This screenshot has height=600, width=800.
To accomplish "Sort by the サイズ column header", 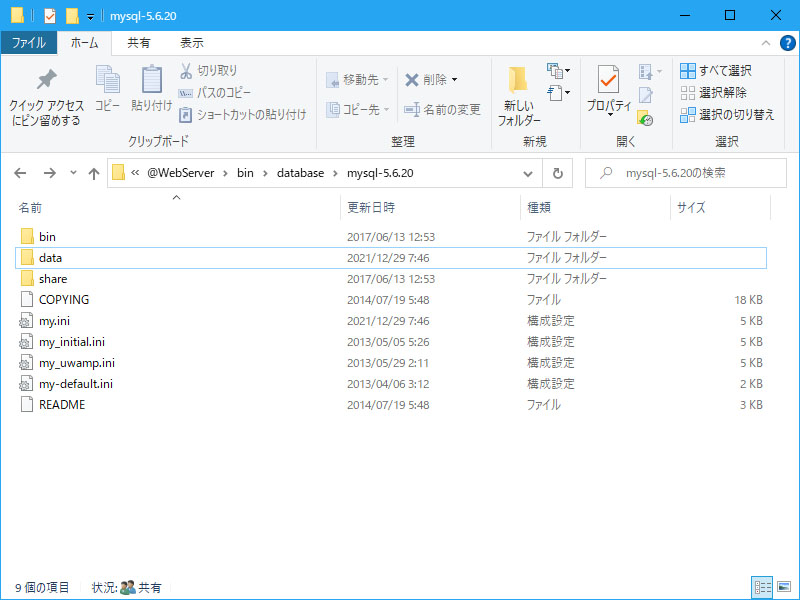I will pos(720,207).
